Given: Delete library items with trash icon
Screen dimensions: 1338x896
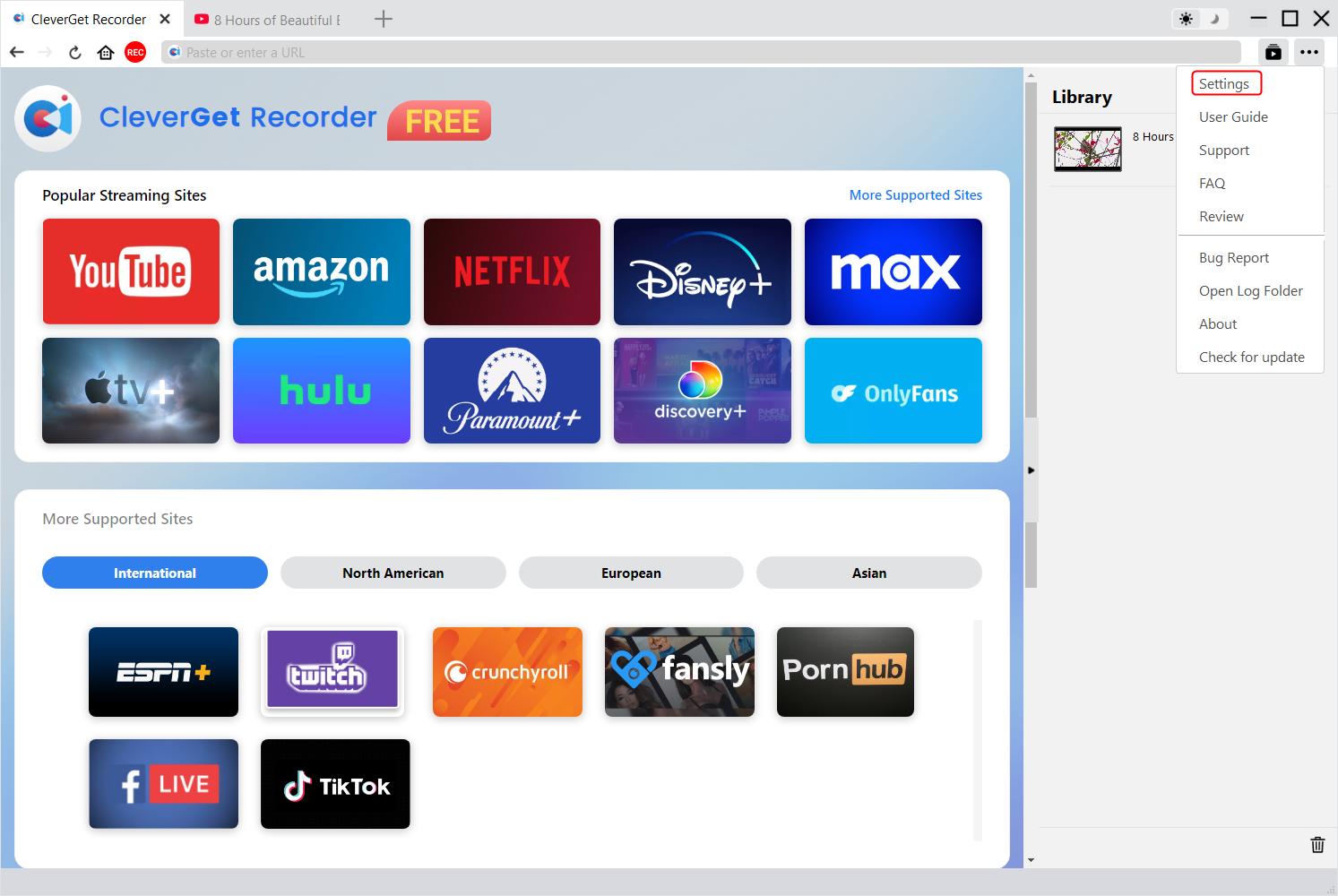Looking at the screenshot, I should pos(1317,844).
